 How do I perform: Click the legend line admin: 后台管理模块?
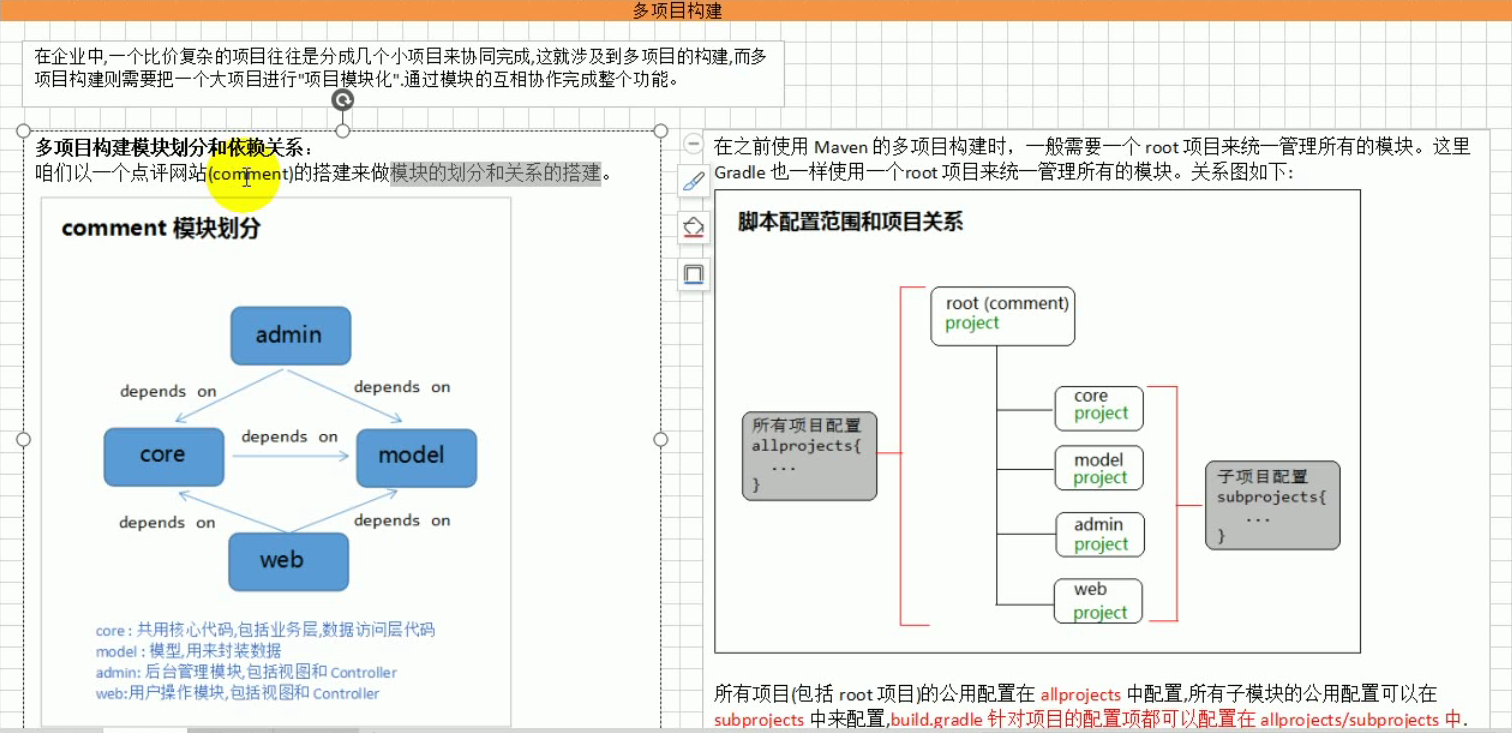(246, 672)
